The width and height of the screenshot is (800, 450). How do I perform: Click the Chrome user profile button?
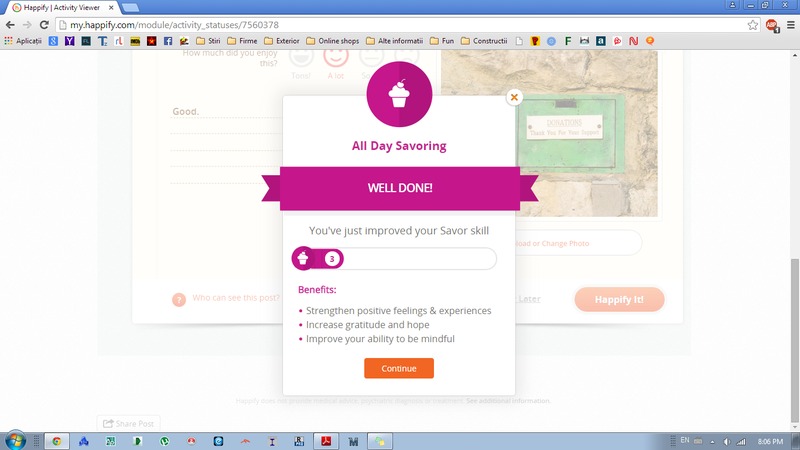[733, 5]
